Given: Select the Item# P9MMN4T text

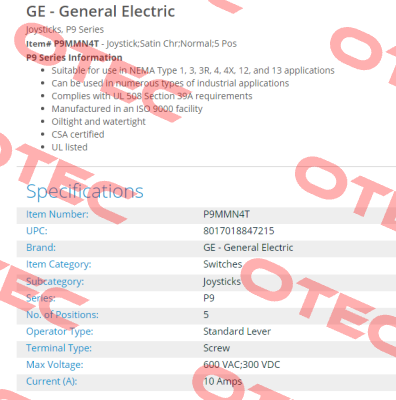Looking at the screenshot, I should [63, 44].
